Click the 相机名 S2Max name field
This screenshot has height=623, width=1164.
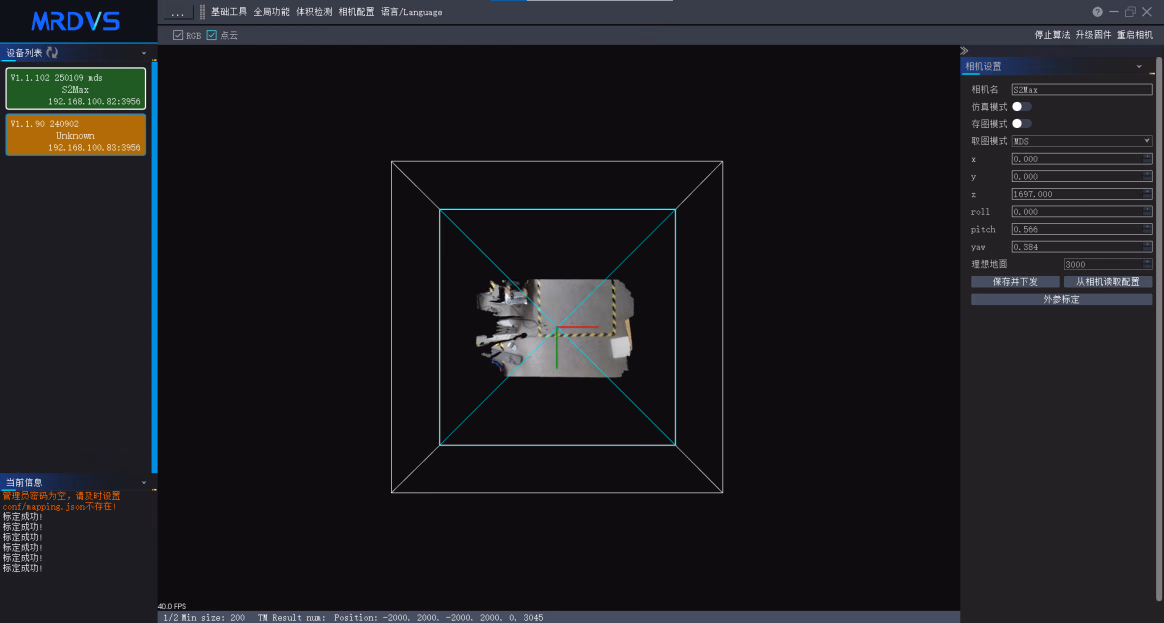click(1082, 89)
